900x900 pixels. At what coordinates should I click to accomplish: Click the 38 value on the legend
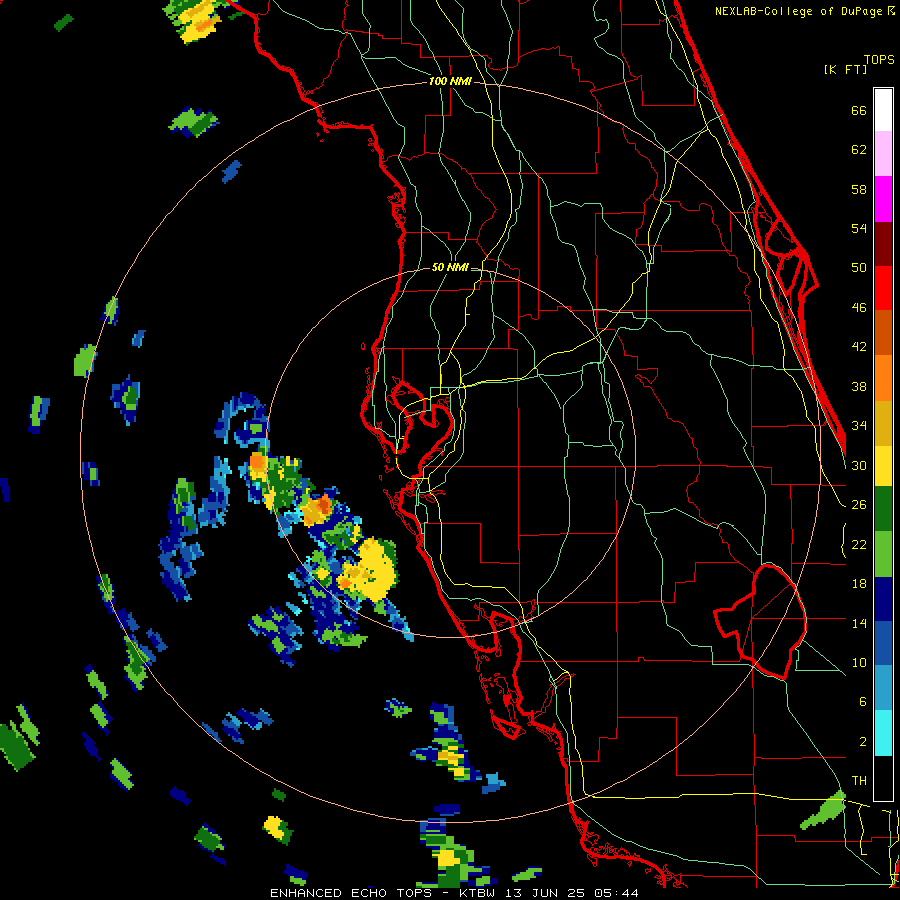(859, 386)
